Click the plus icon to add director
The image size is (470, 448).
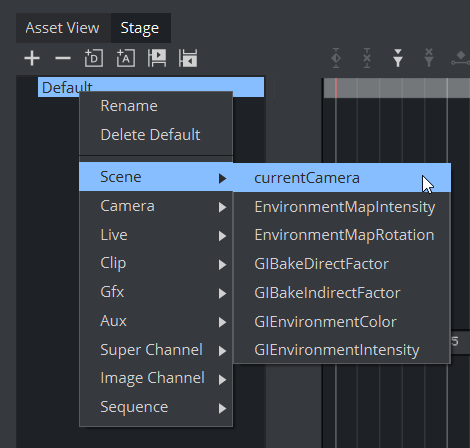(x=32, y=58)
